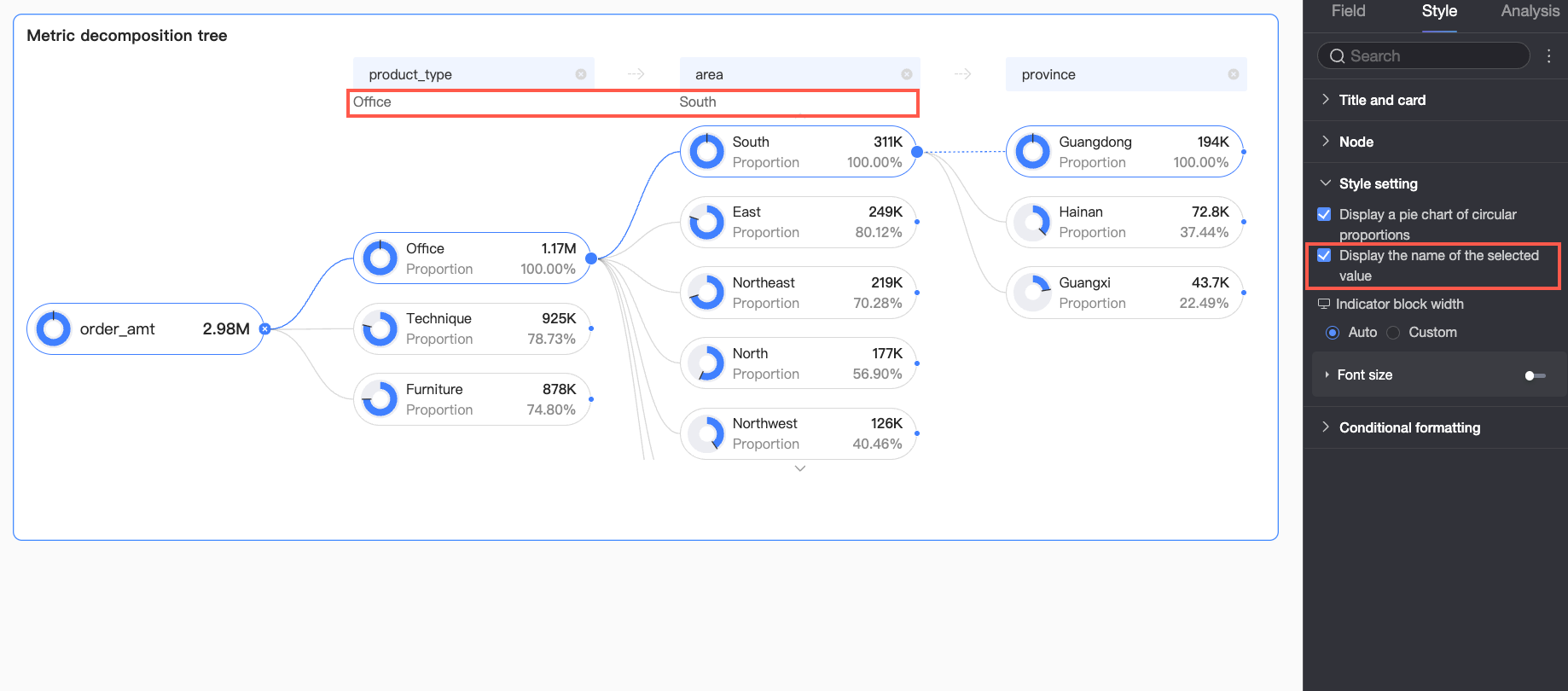Viewport: 1568px width, 691px height.
Task: Click the monitor icon beside Indicator block width
Action: pyautogui.click(x=1324, y=304)
